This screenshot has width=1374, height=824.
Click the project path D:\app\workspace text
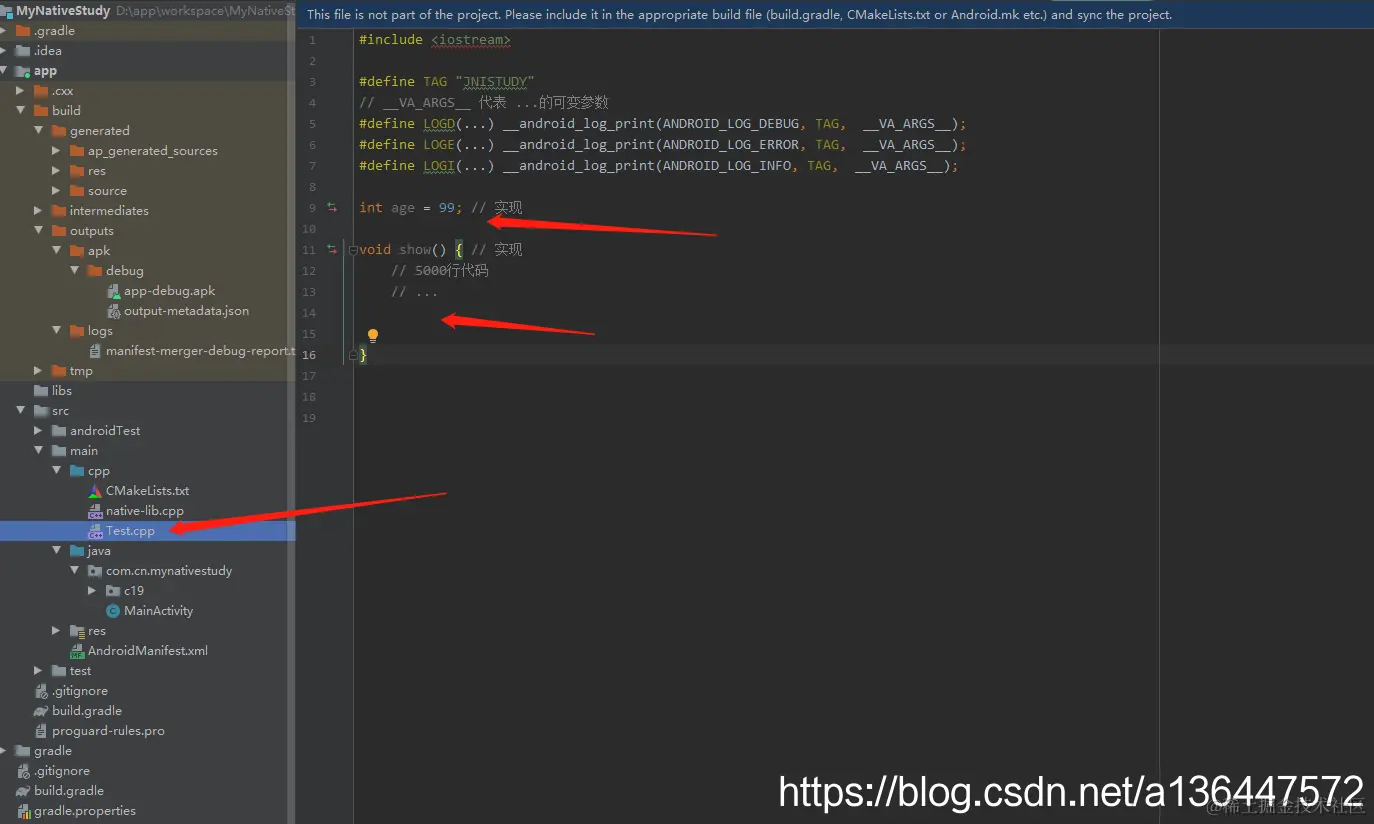coord(205,11)
